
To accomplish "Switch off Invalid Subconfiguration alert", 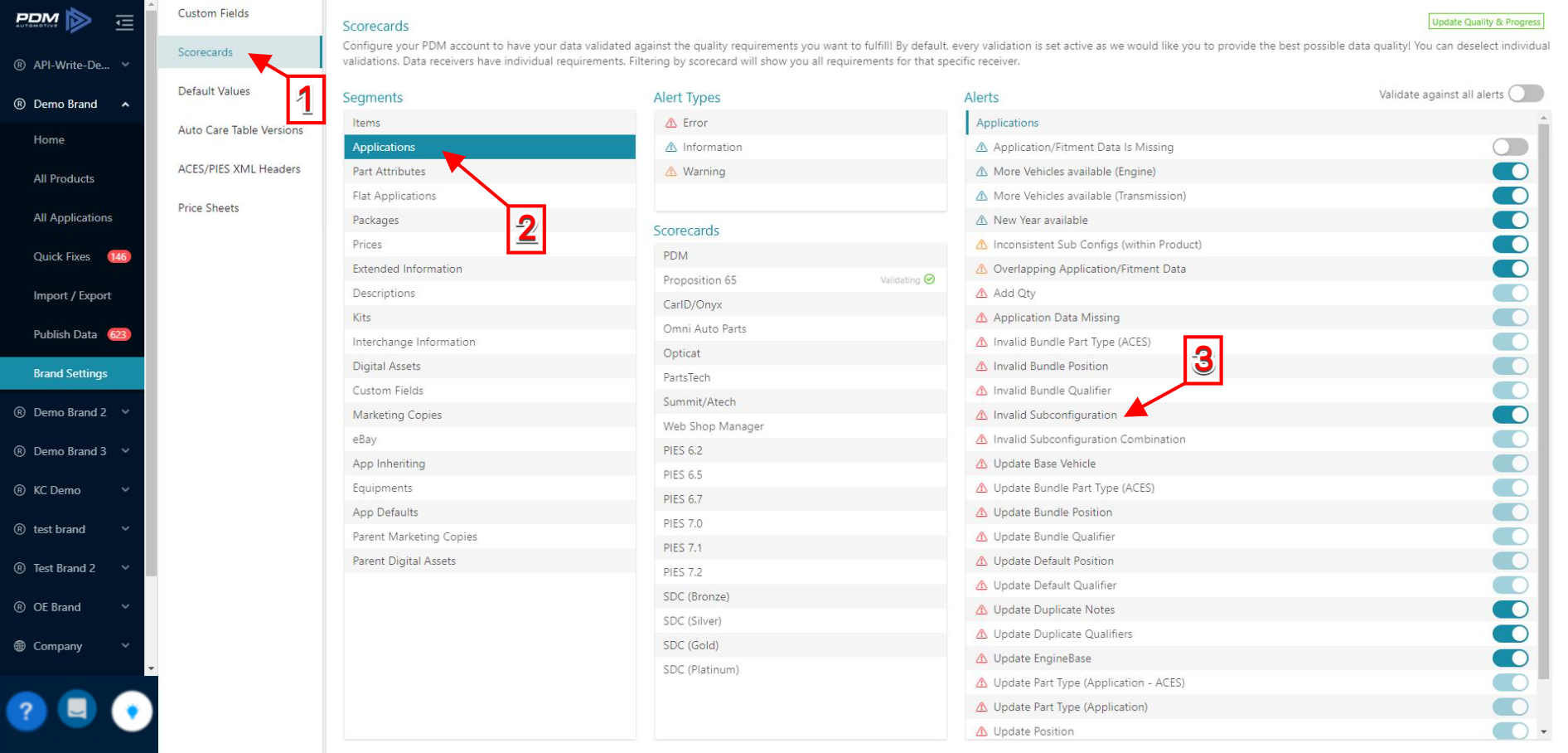I will (x=1510, y=415).
